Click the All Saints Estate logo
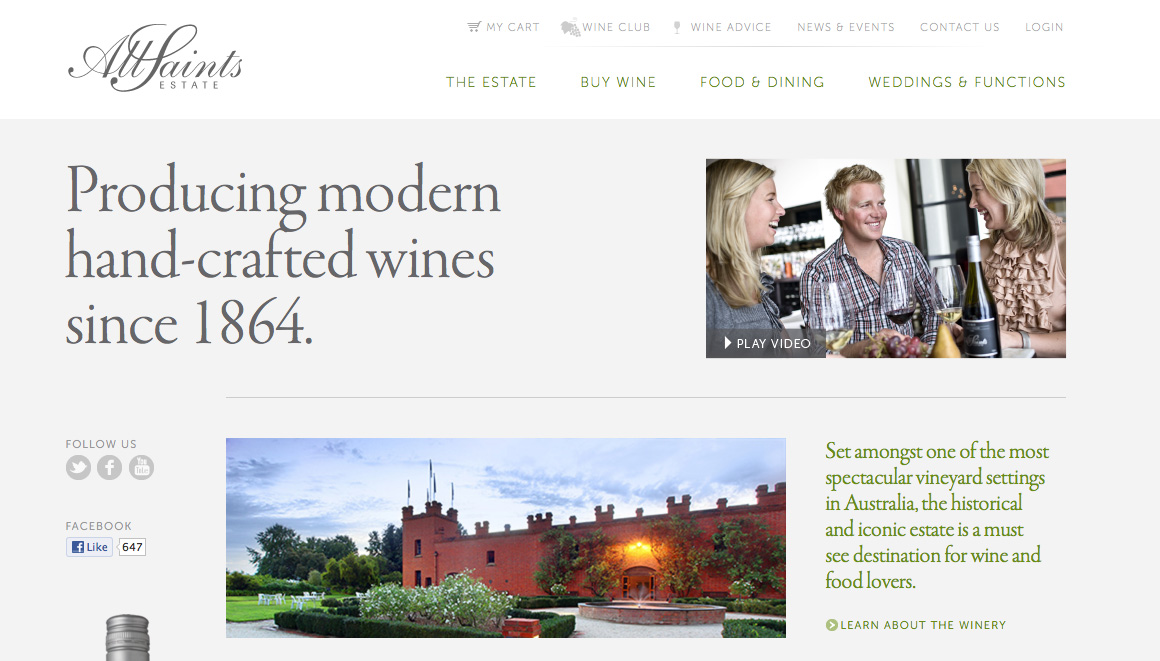The image size is (1160, 661). click(155, 58)
